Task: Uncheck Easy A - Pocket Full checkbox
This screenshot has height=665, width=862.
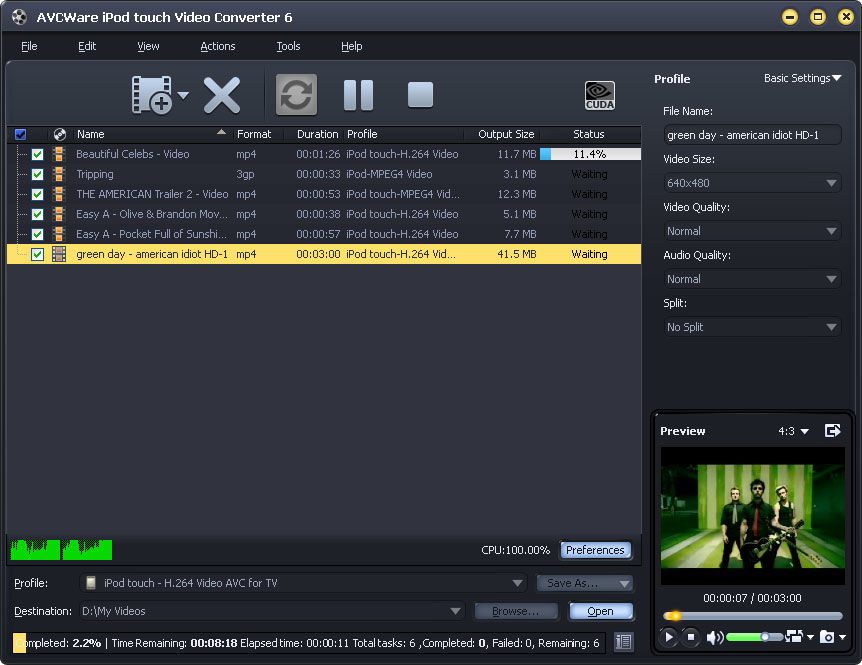Action: coord(37,235)
